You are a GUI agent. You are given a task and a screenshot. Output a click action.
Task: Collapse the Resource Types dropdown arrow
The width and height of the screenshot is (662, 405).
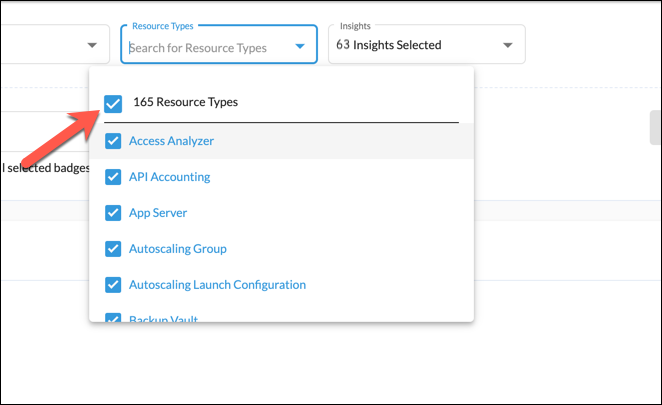point(300,46)
